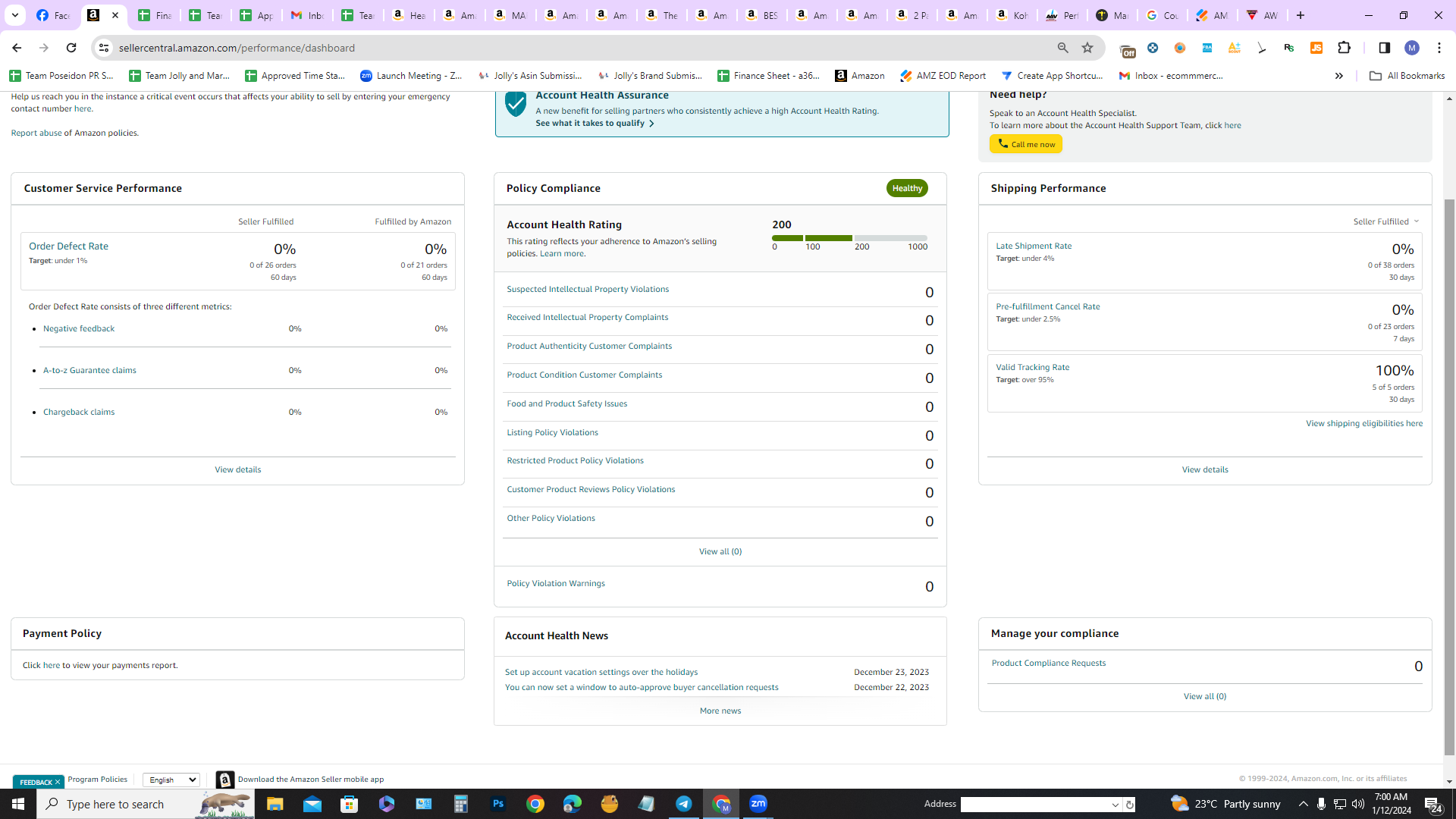Open taskbar Address dropdown arrow

coord(1116,805)
